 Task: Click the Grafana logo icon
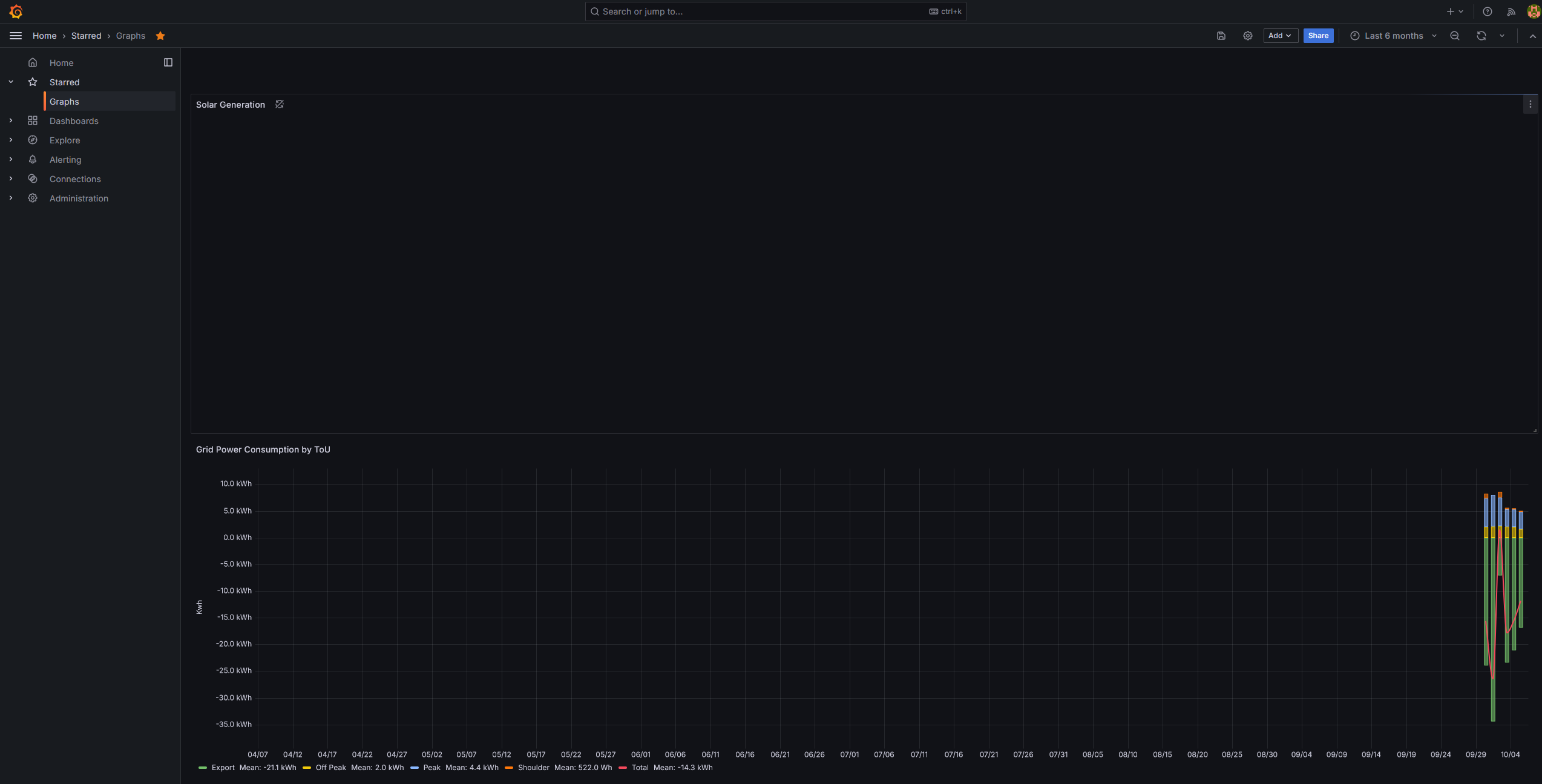(16, 11)
